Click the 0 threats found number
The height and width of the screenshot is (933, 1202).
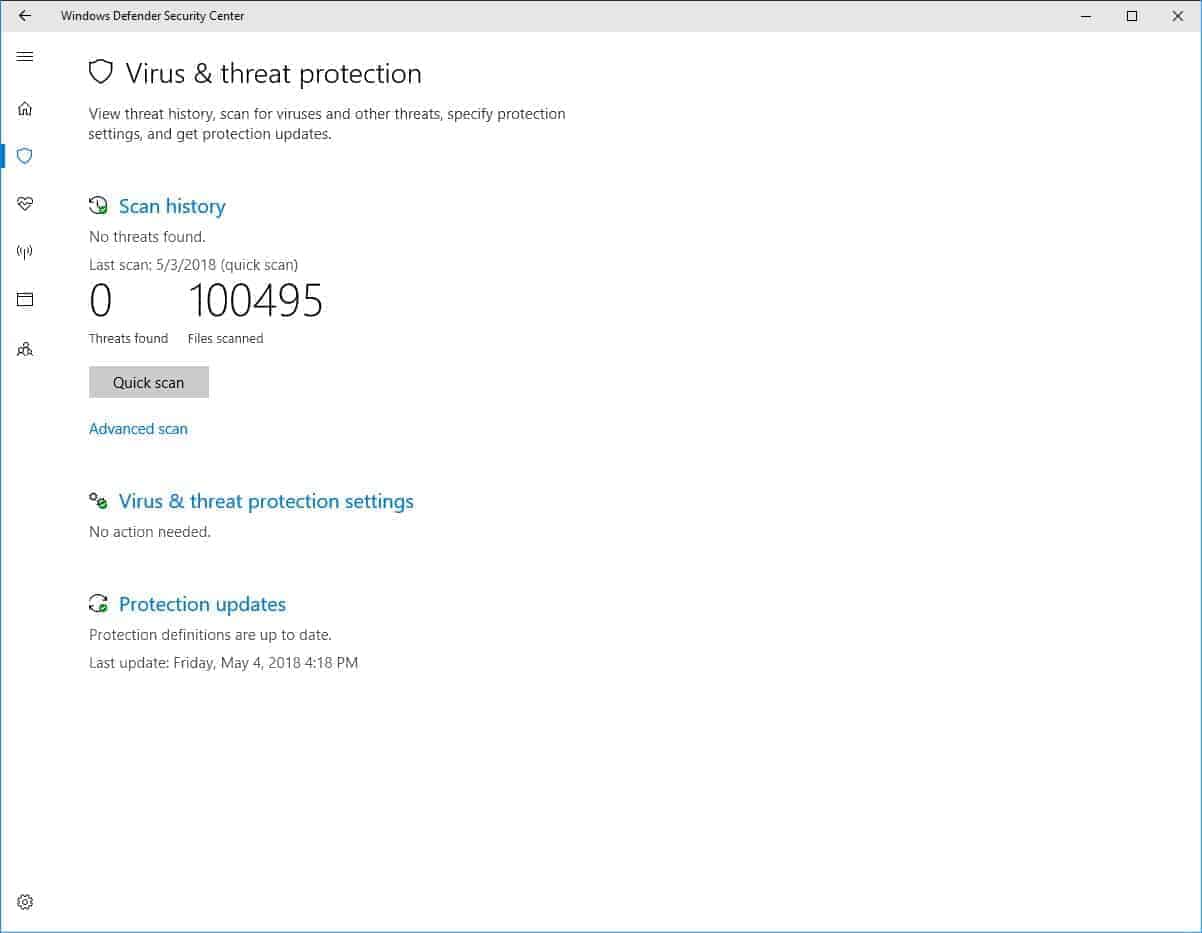point(101,301)
